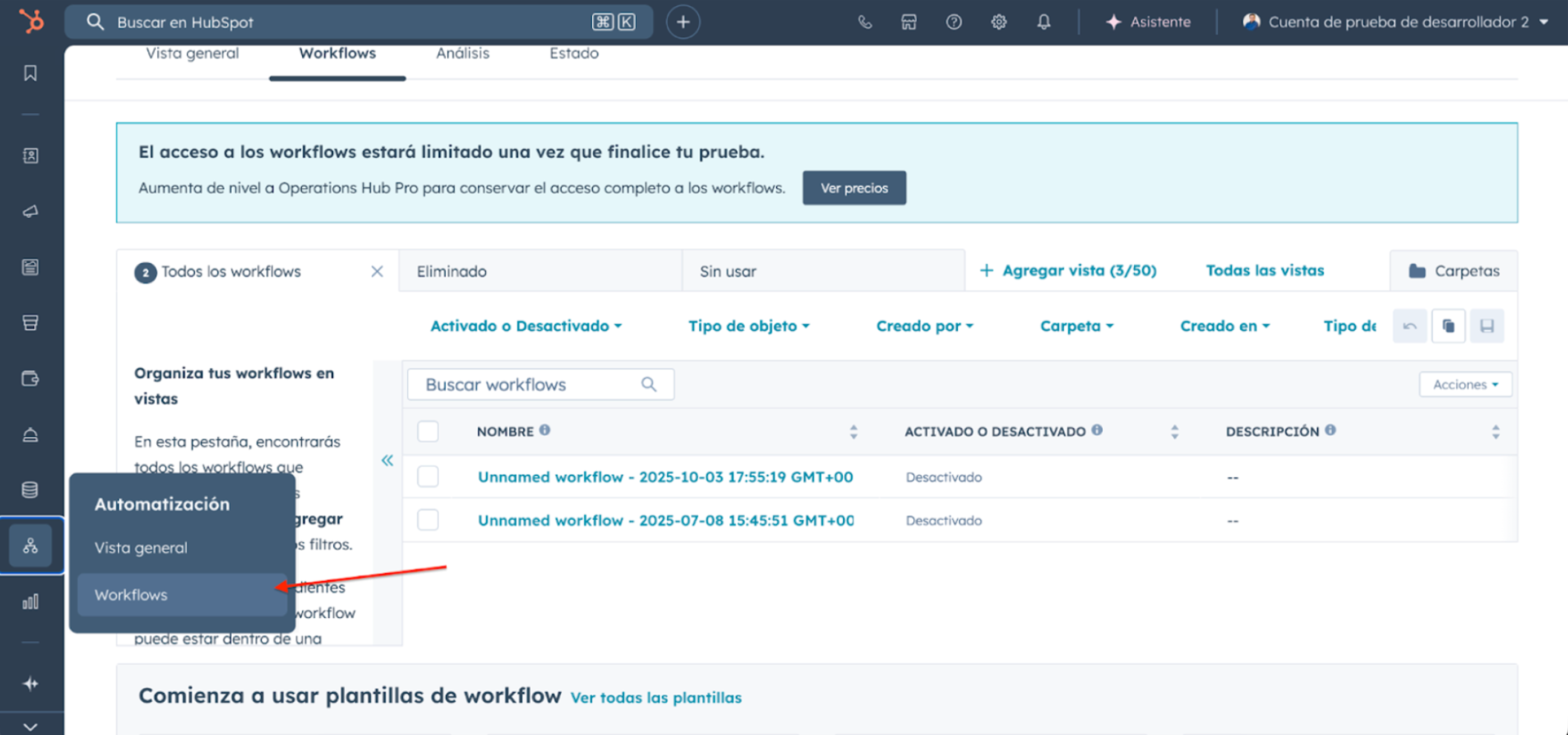
Task: Expand the Activado o Desactivado filter
Action: (525, 326)
